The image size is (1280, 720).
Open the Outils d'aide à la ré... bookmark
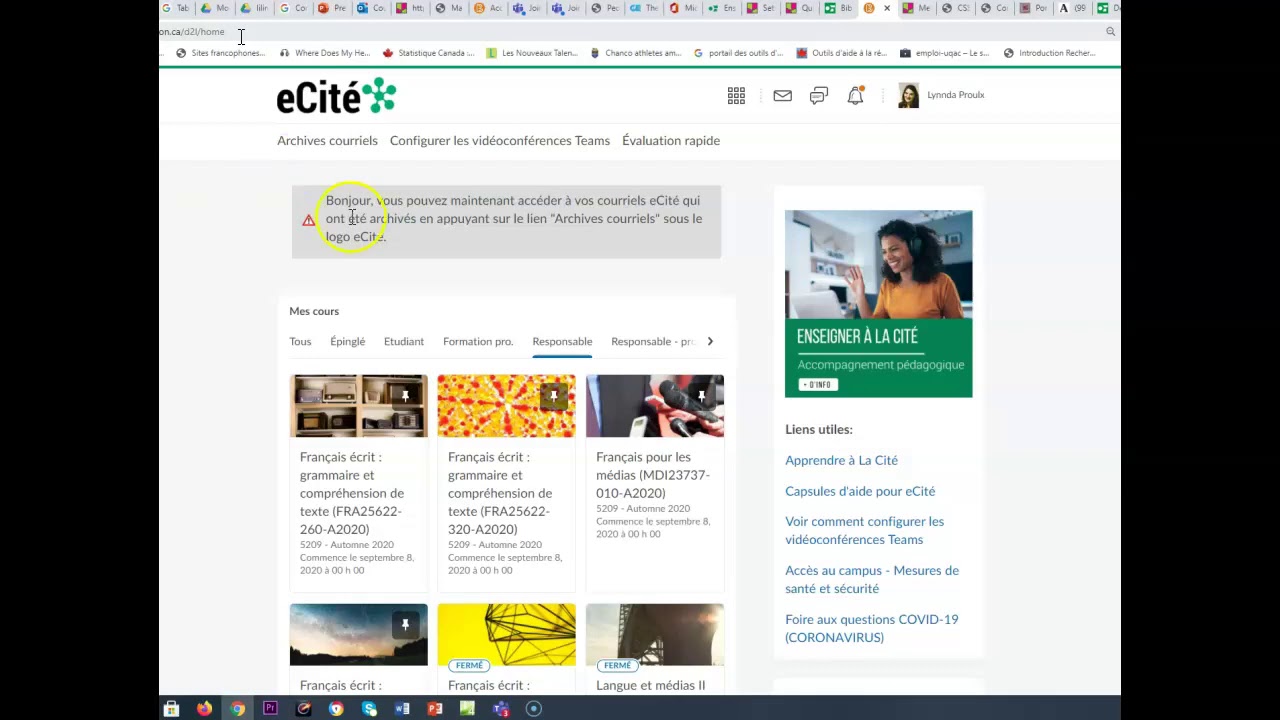coord(842,53)
